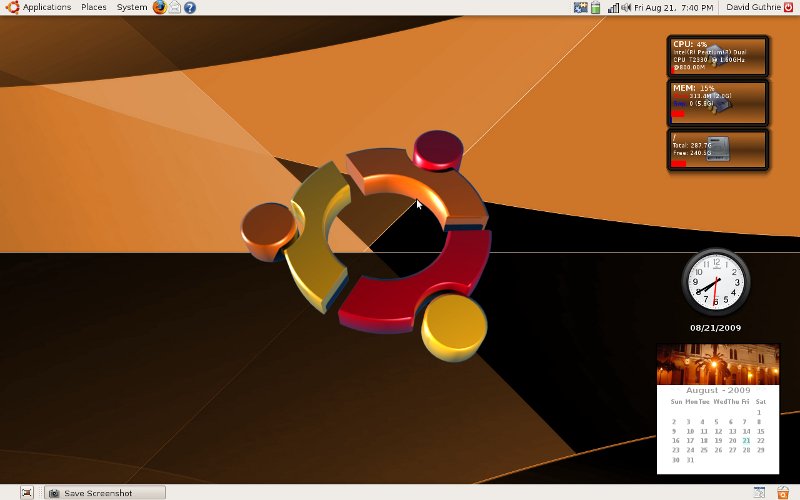800x500 pixels.
Task: Click the battery status icon
Action: pos(596,7)
